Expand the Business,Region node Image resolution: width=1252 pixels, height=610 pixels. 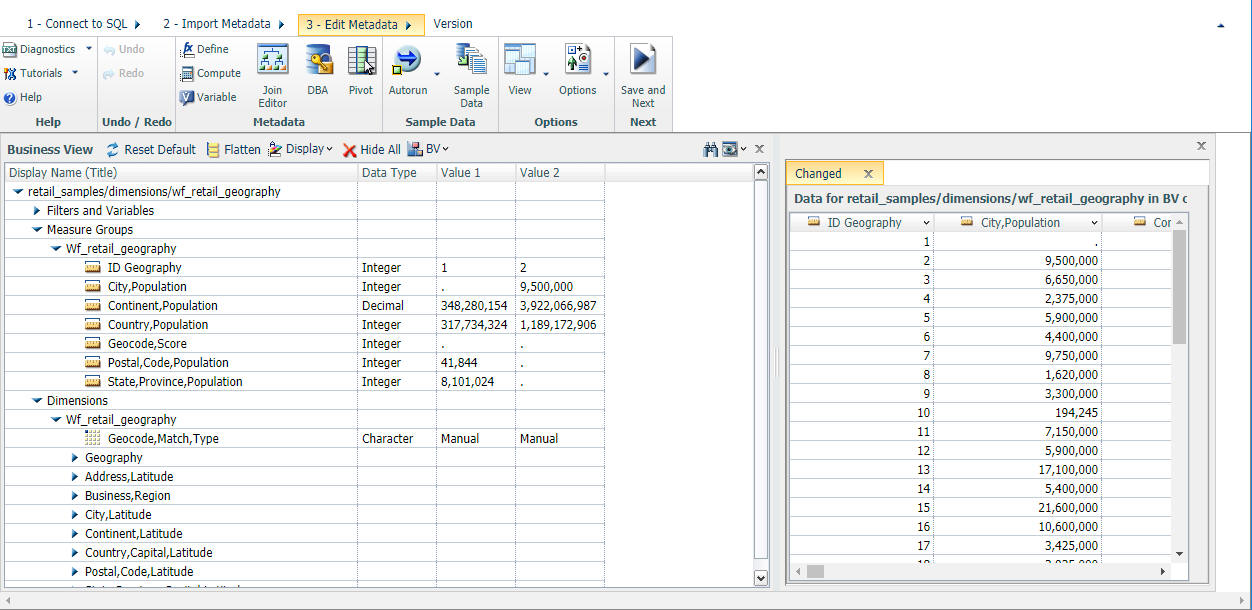click(x=75, y=496)
